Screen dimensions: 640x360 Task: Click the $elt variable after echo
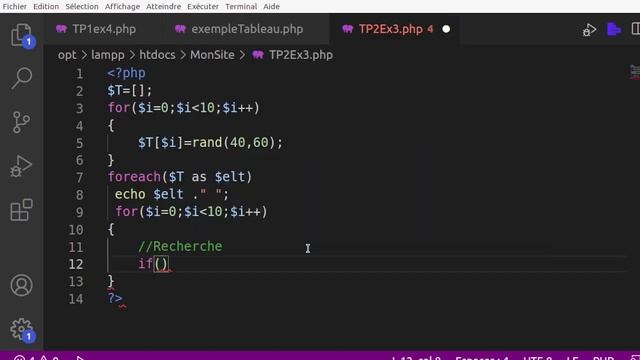point(168,194)
